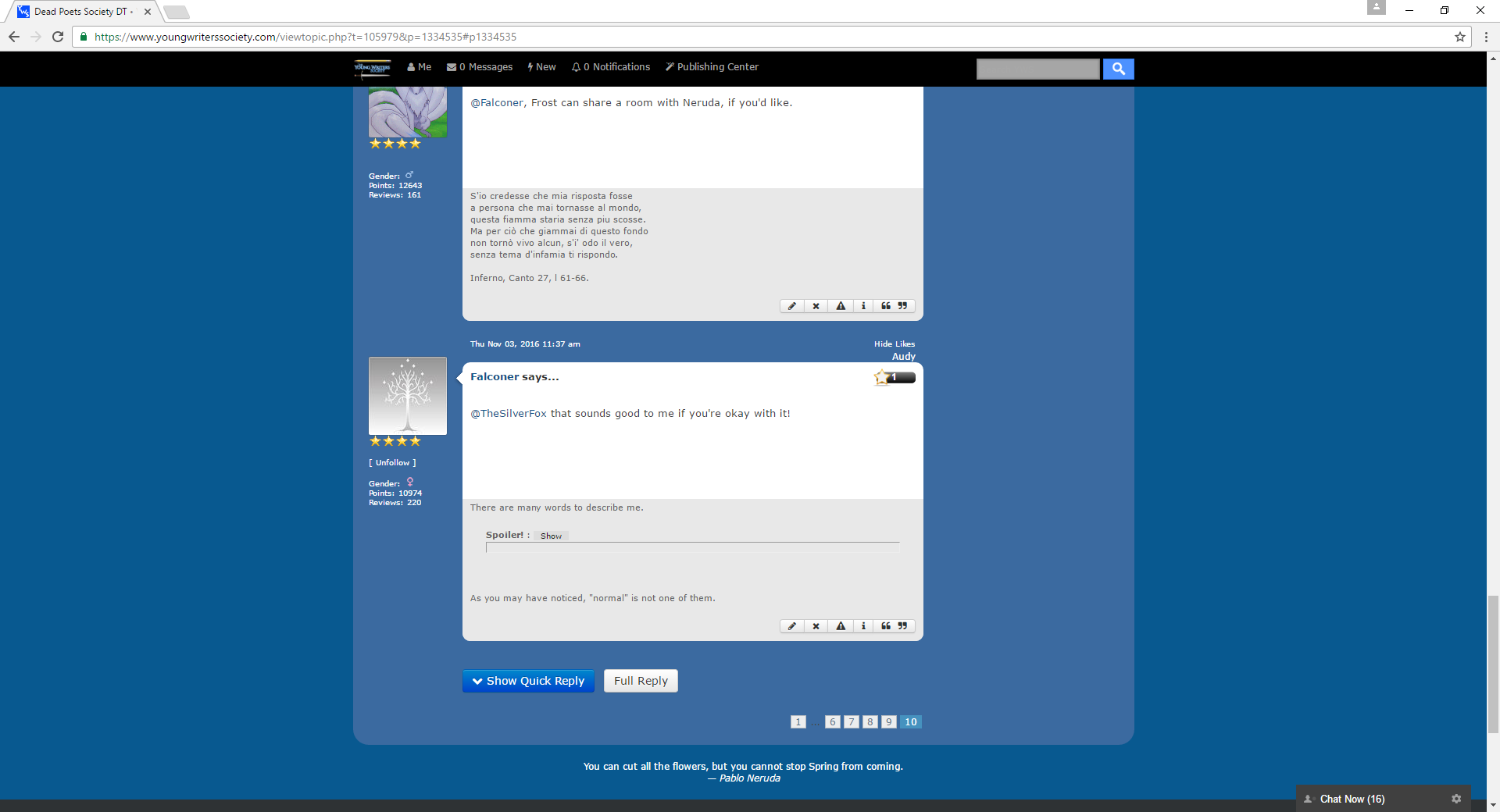Go to page 7 of topic

[x=852, y=722]
